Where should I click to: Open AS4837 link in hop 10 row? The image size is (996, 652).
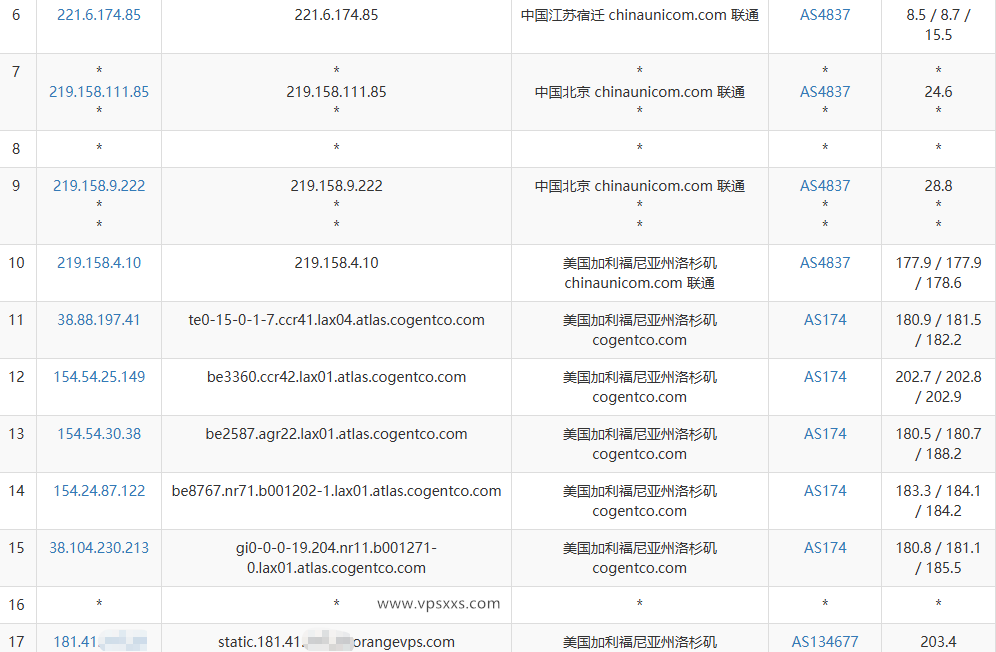(824, 262)
